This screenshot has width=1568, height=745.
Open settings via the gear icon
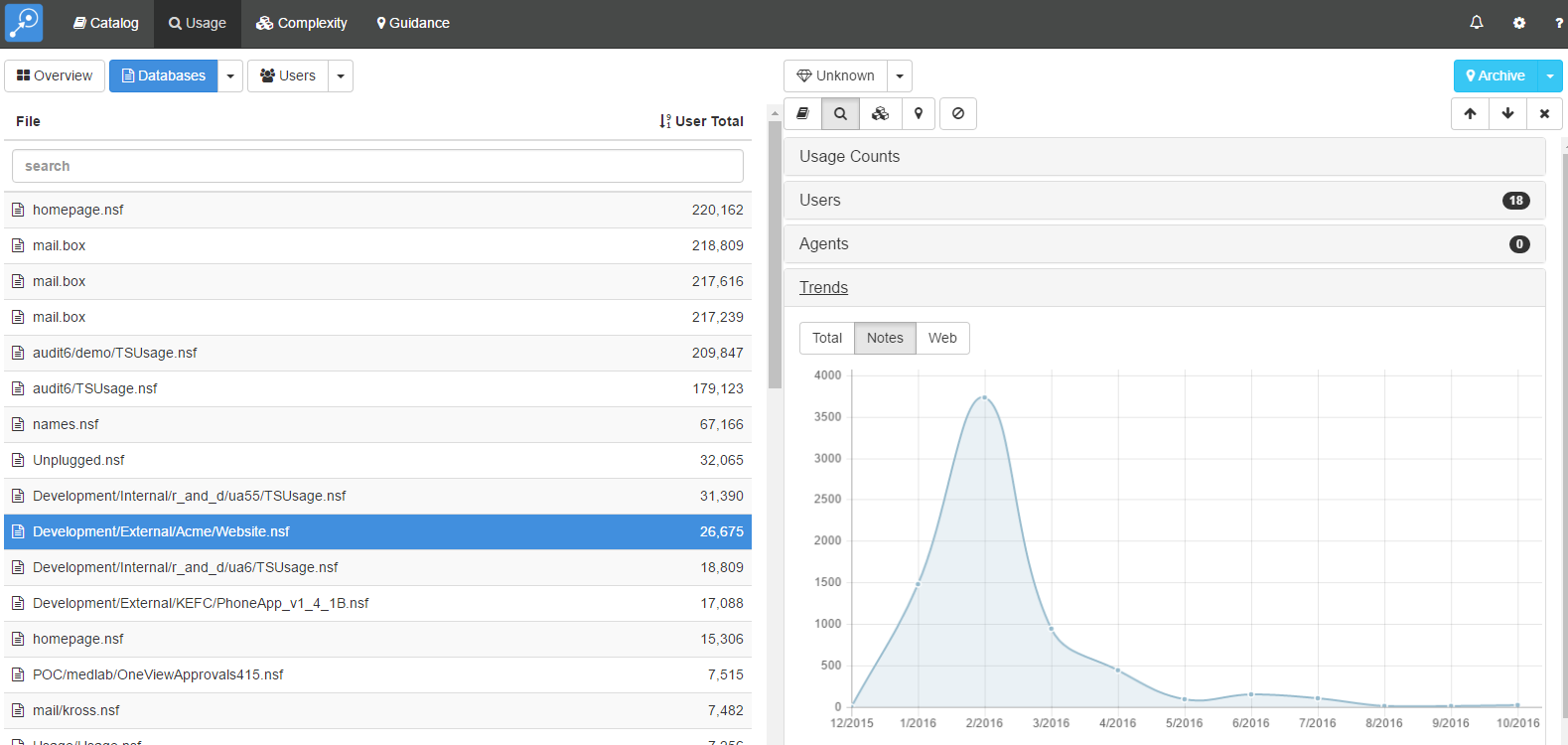[1519, 23]
